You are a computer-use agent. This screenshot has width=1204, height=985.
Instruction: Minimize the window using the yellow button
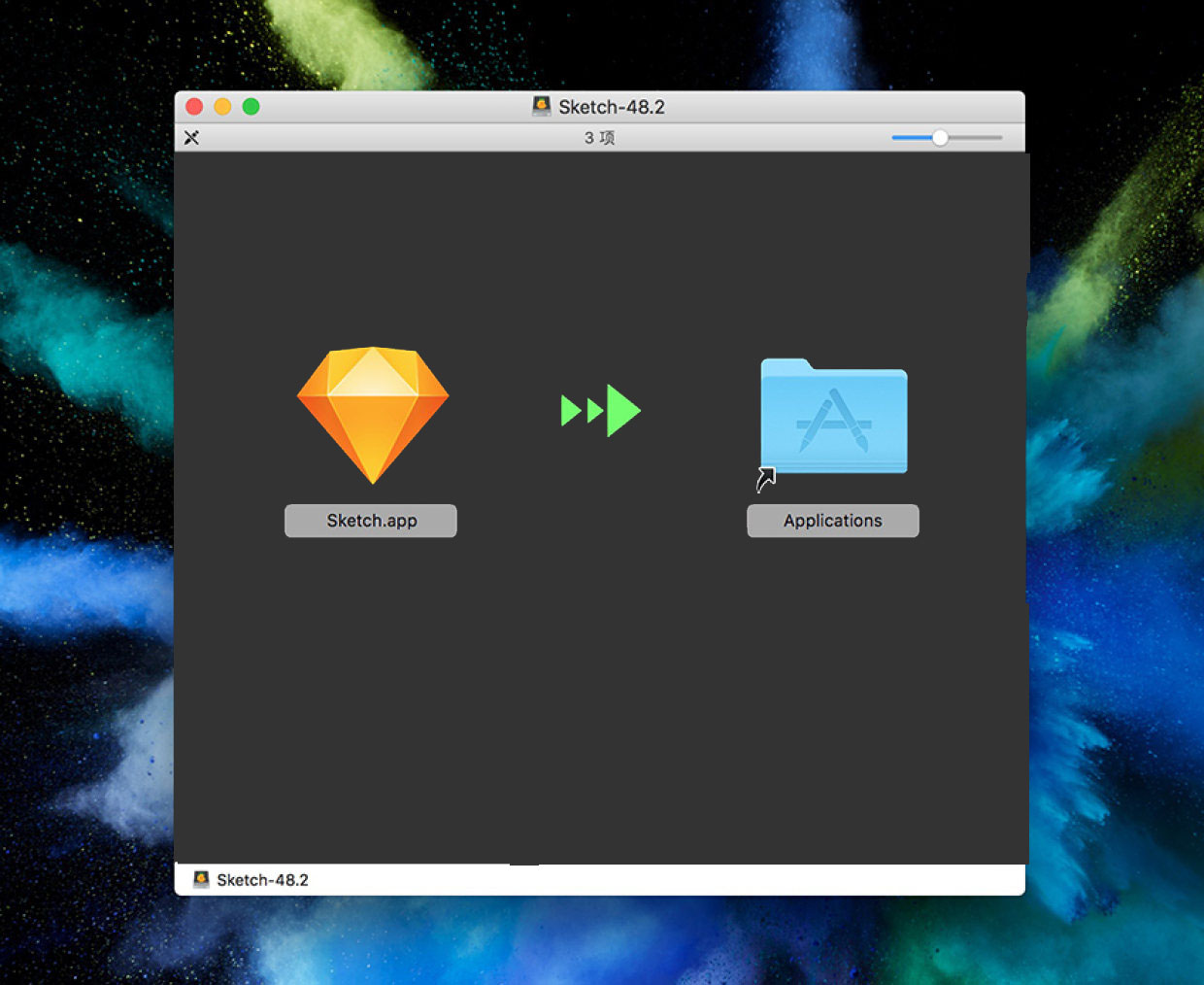pos(222,107)
